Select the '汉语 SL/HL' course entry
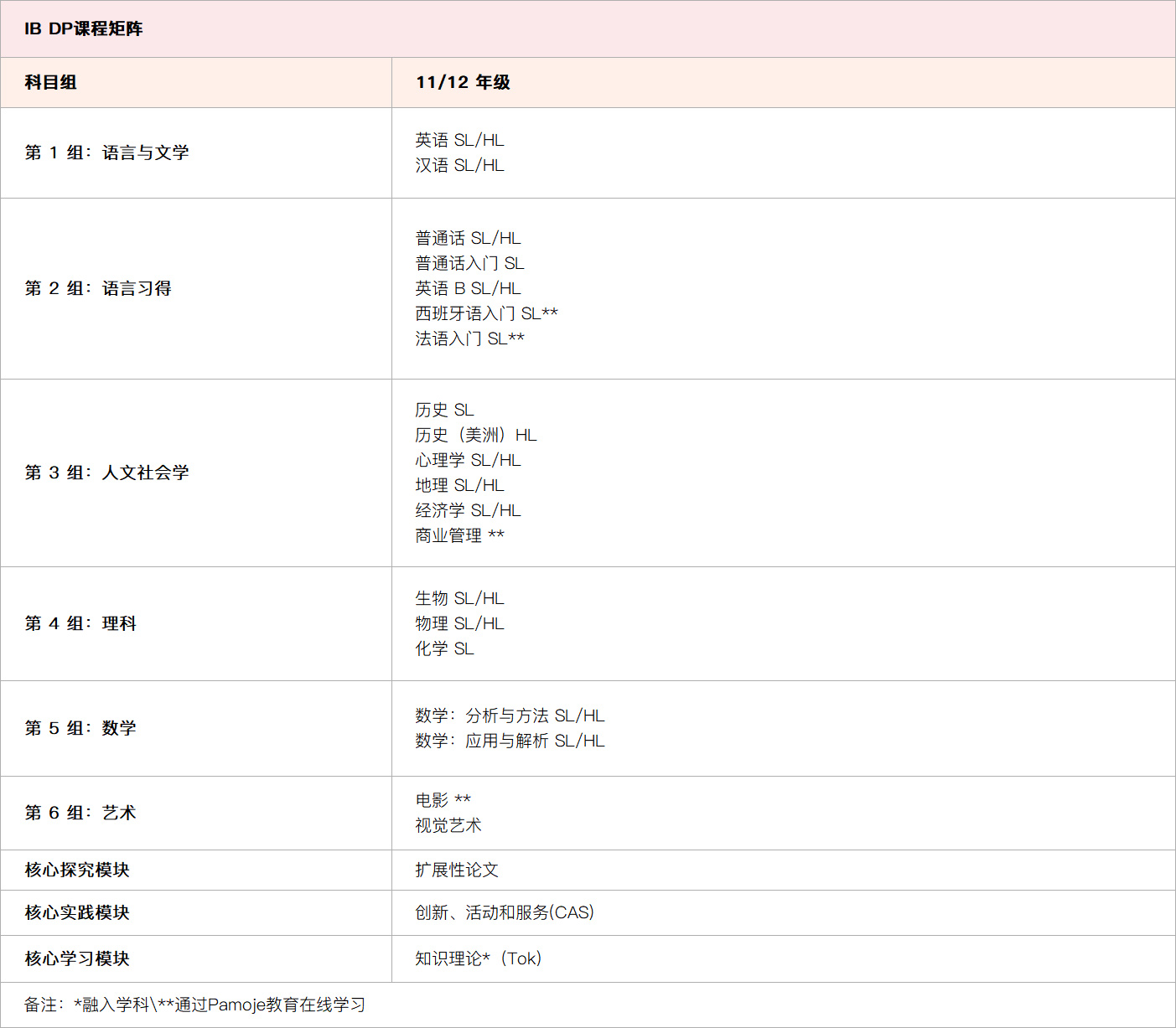This screenshot has height=1028, width=1176. click(x=459, y=165)
